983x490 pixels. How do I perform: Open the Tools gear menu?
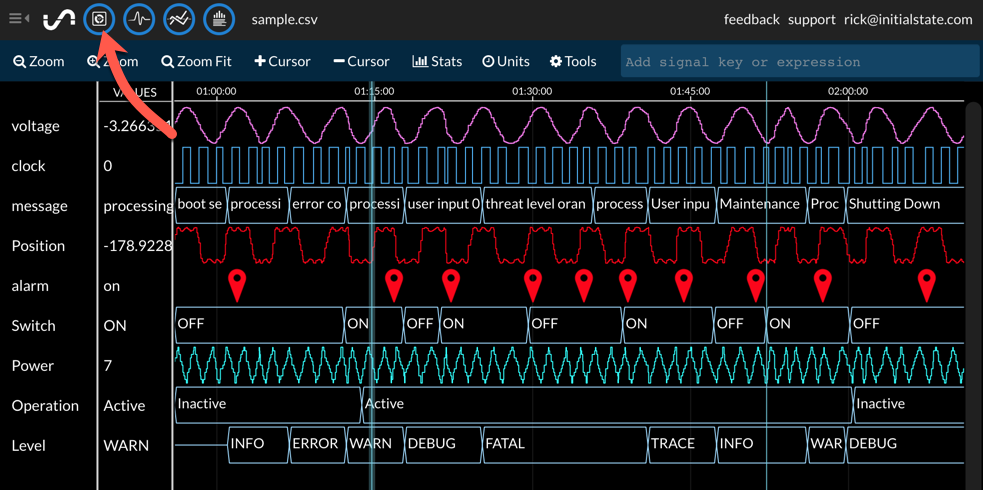(573, 62)
